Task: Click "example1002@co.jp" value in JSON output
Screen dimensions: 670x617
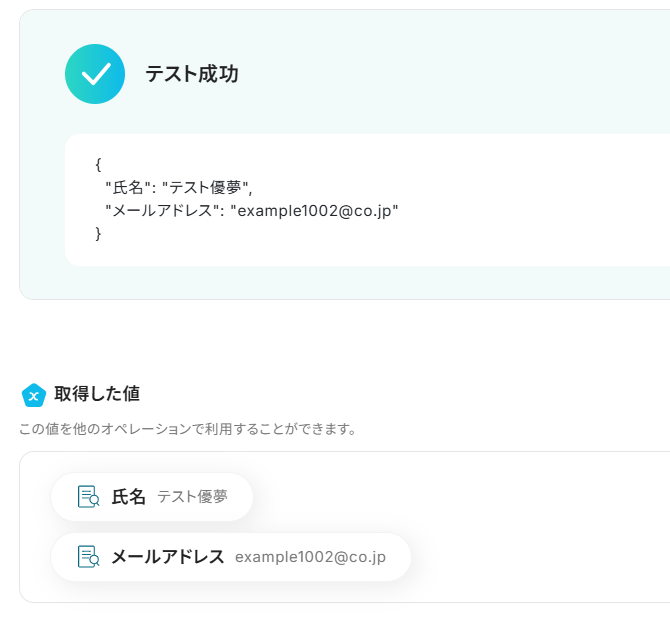Action: pos(314,210)
